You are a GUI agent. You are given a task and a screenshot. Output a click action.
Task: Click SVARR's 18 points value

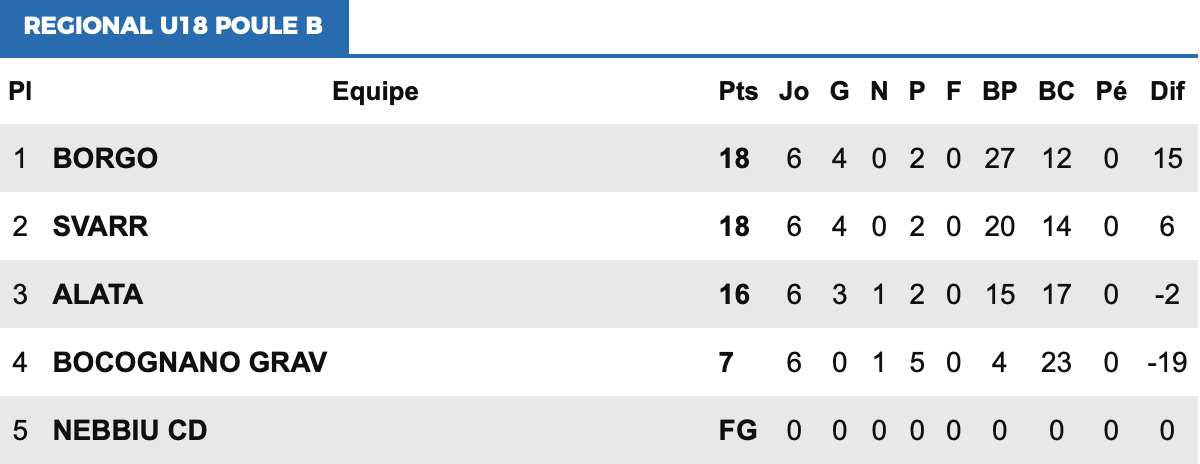pyautogui.click(x=734, y=226)
